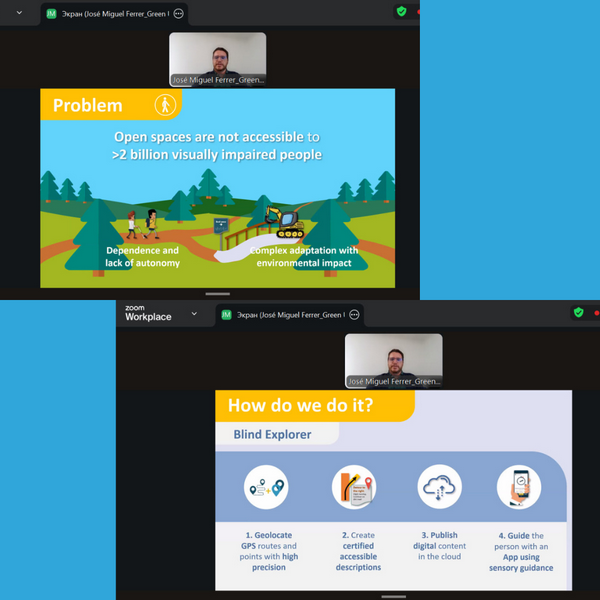Click the cloud publish icon on the slide
Viewport: 600px width, 600px height.
click(439, 488)
